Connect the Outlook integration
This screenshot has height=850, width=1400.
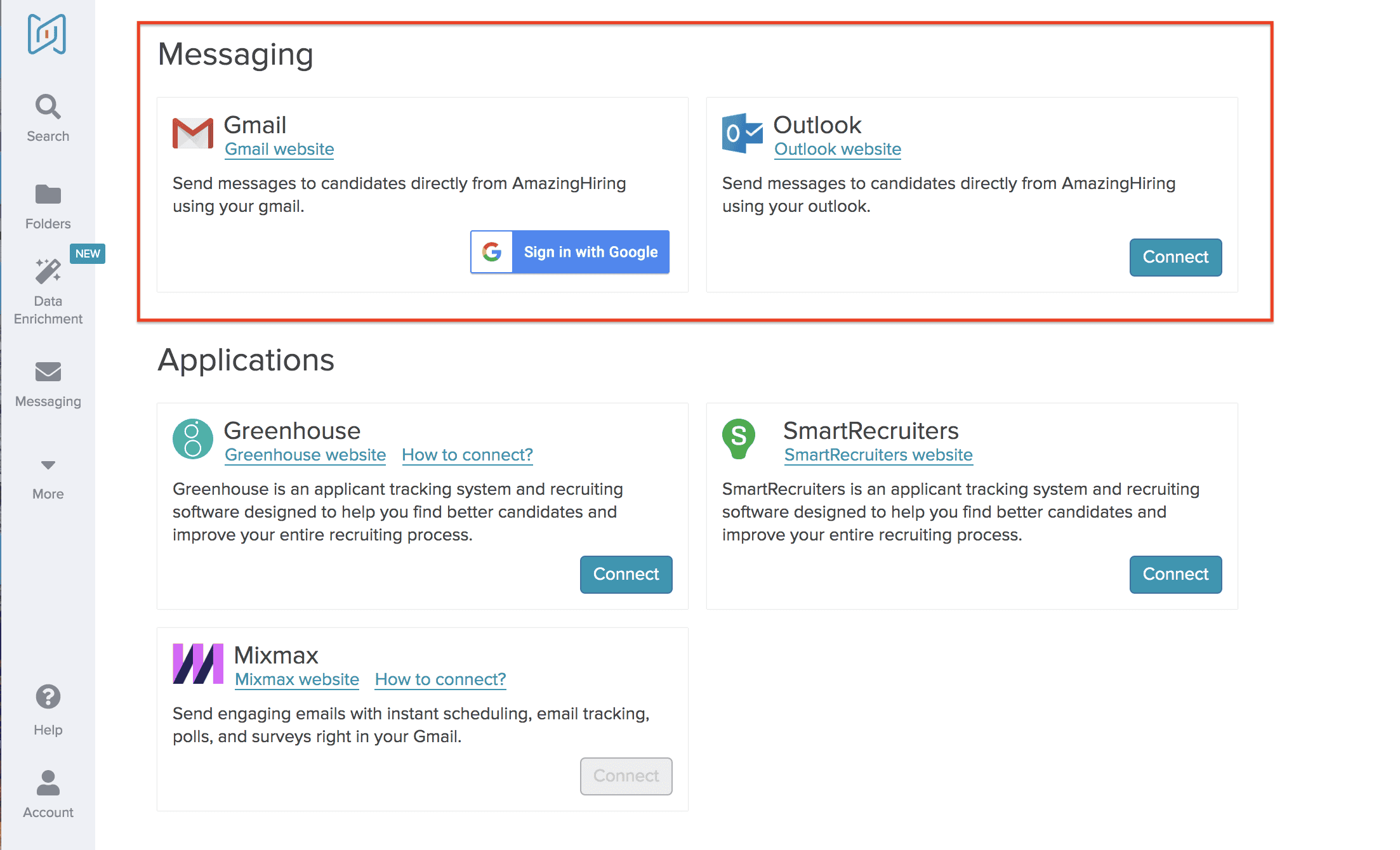point(1175,258)
